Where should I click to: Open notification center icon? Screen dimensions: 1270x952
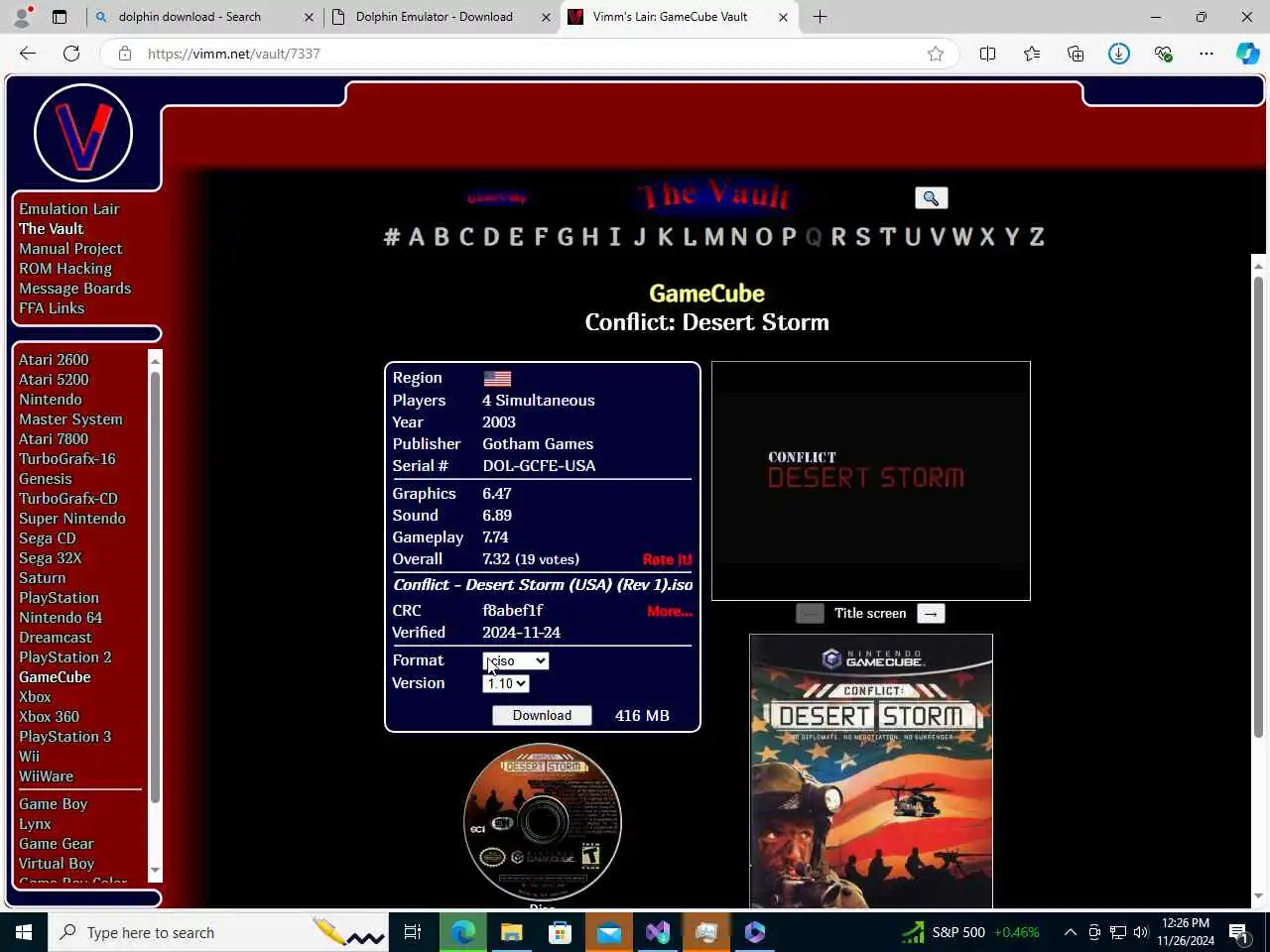point(1238,932)
